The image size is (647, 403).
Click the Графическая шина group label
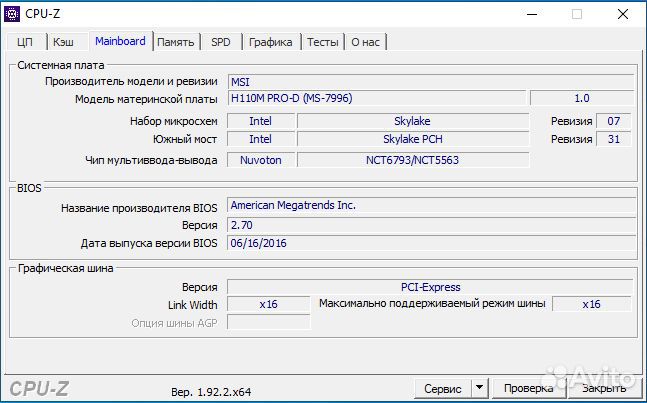coord(65,268)
